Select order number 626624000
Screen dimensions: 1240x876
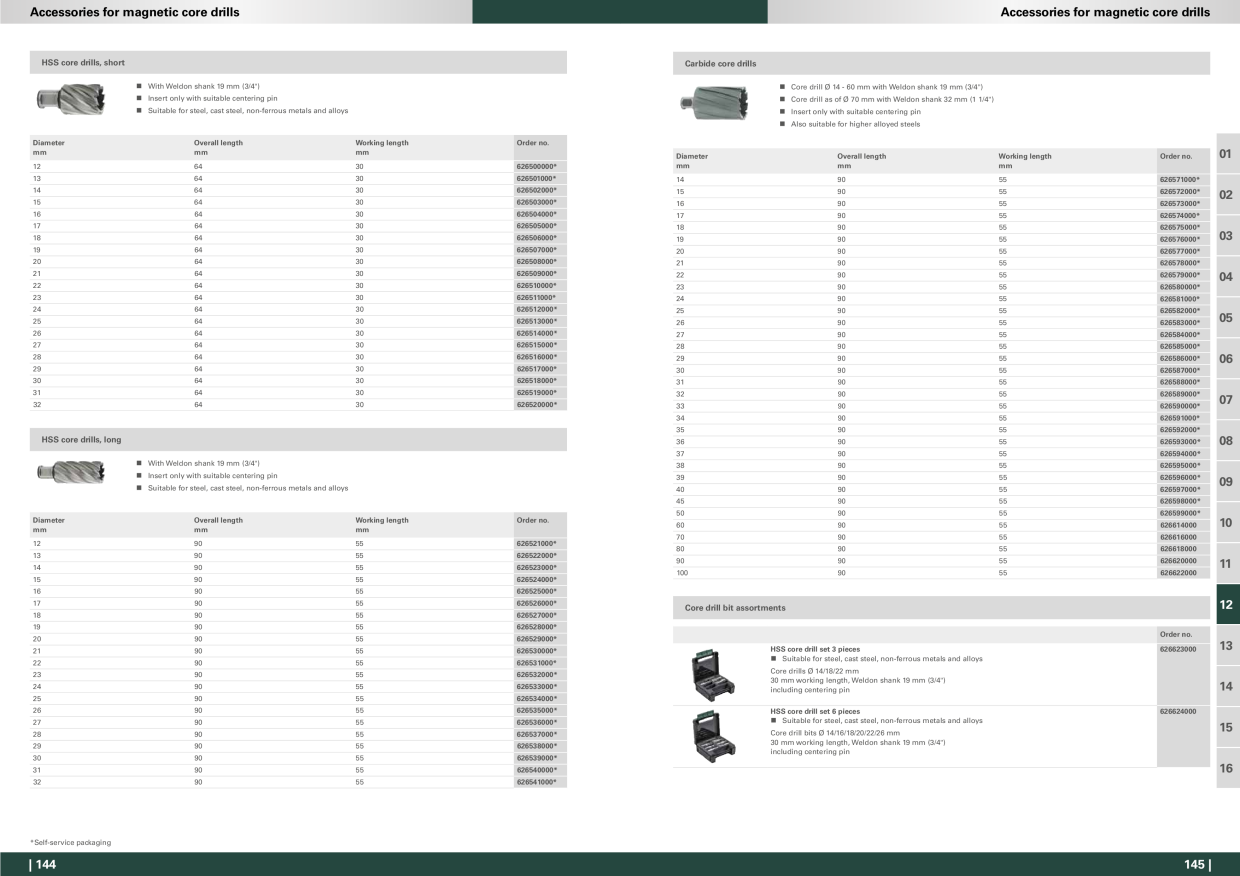click(x=1178, y=711)
